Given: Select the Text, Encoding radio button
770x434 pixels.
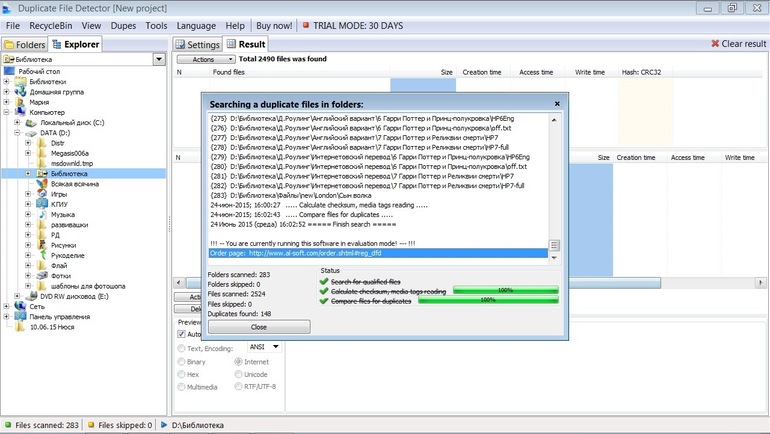Looking at the screenshot, I should (x=181, y=348).
